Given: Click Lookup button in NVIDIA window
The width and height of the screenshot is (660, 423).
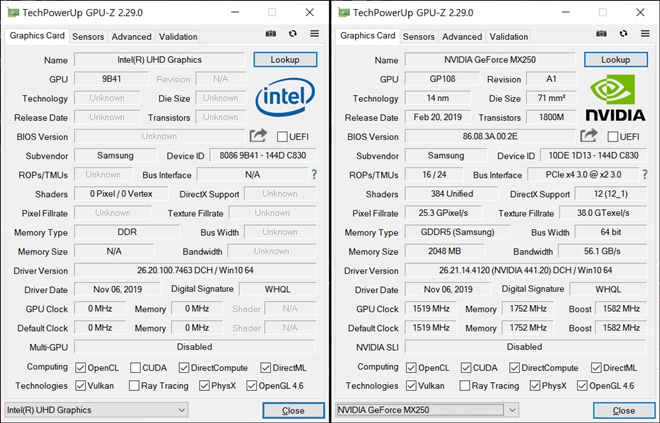Looking at the screenshot, I should pos(615,60).
